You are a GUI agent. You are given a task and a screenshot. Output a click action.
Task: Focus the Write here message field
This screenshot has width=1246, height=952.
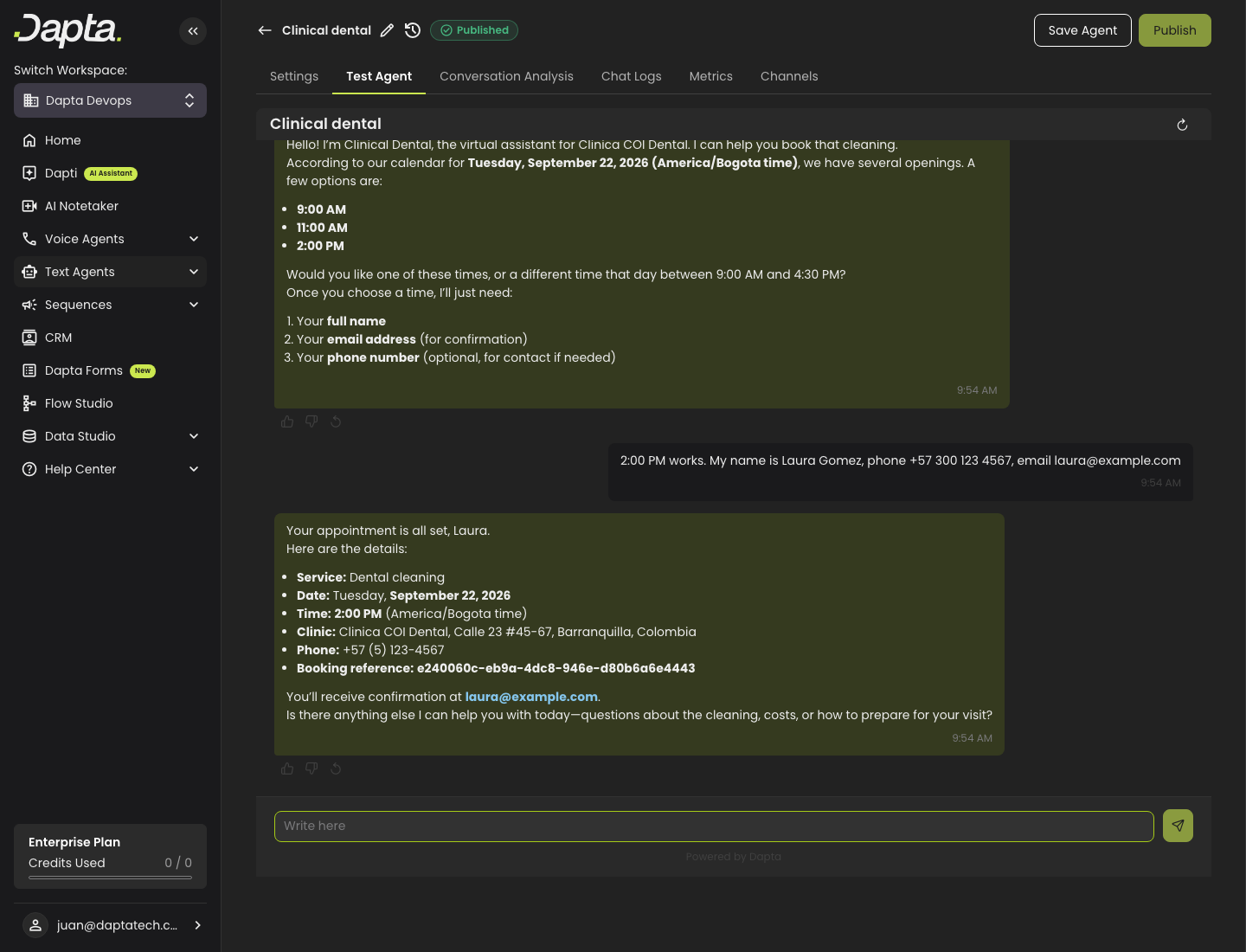pos(714,826)
